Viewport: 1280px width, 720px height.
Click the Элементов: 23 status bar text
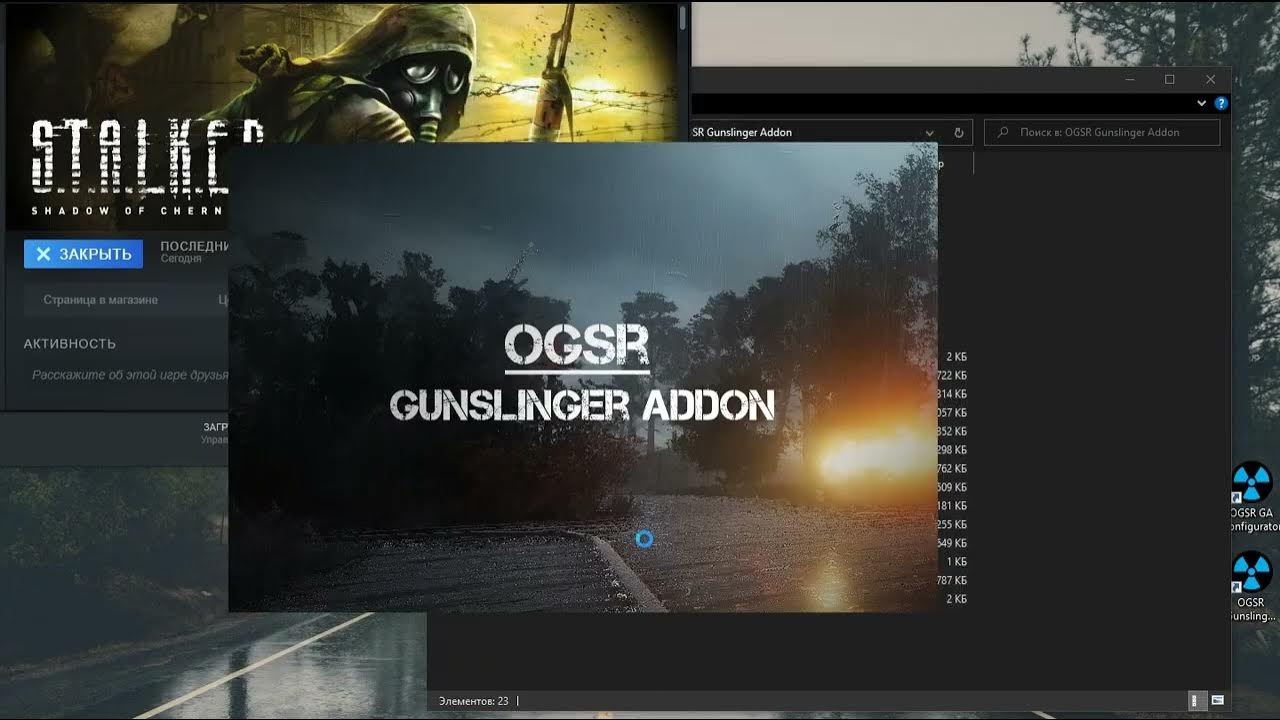[x=474, y=701]
